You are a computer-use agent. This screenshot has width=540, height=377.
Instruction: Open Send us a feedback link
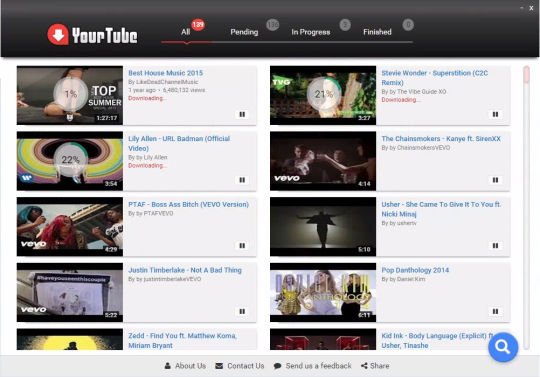(x=319, y=366)
